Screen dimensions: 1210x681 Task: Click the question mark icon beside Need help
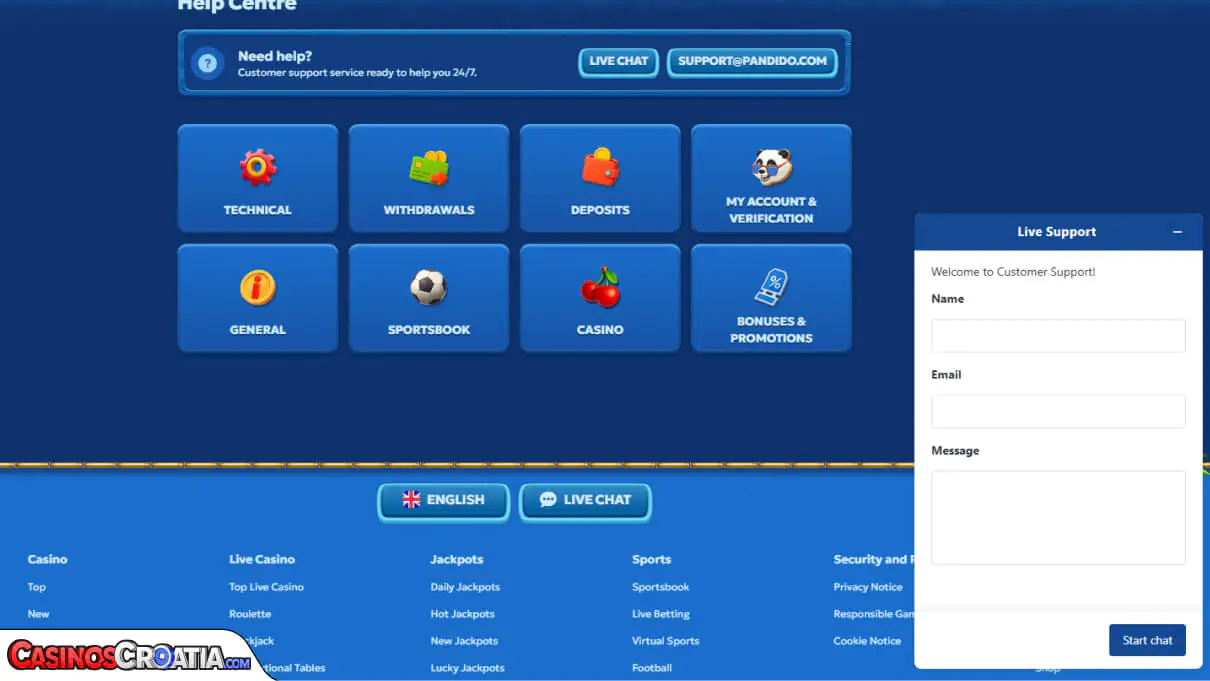point(207,63)
